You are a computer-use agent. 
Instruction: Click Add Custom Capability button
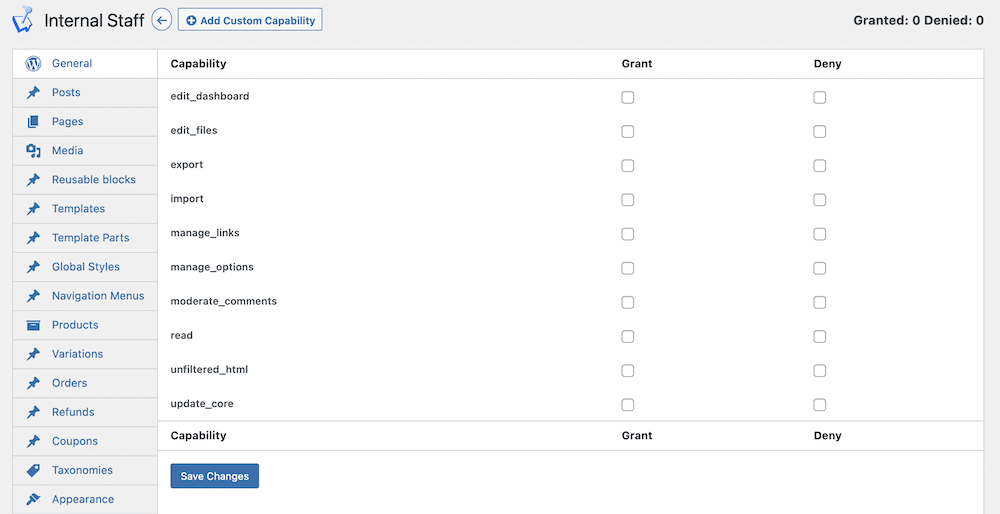point(250,20)
